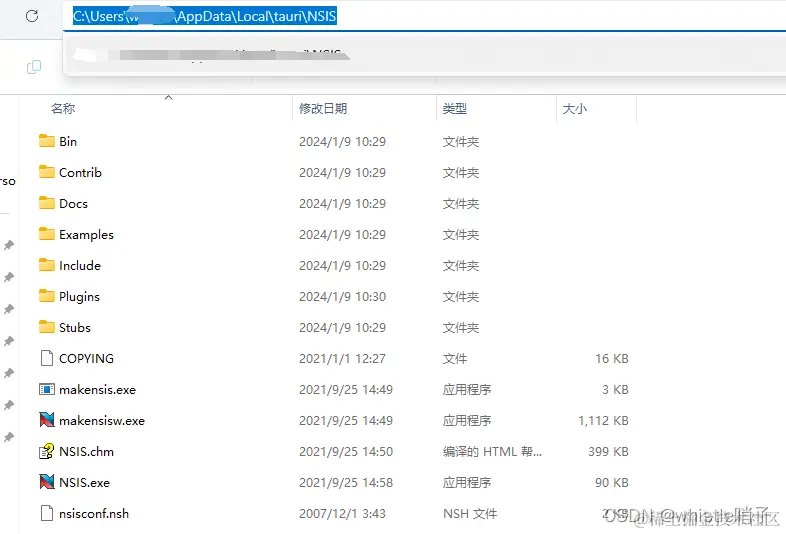Screen dimensions: 786x534
Task: Click the refresh icon beside the address bar
Action: tap(32, 16)
